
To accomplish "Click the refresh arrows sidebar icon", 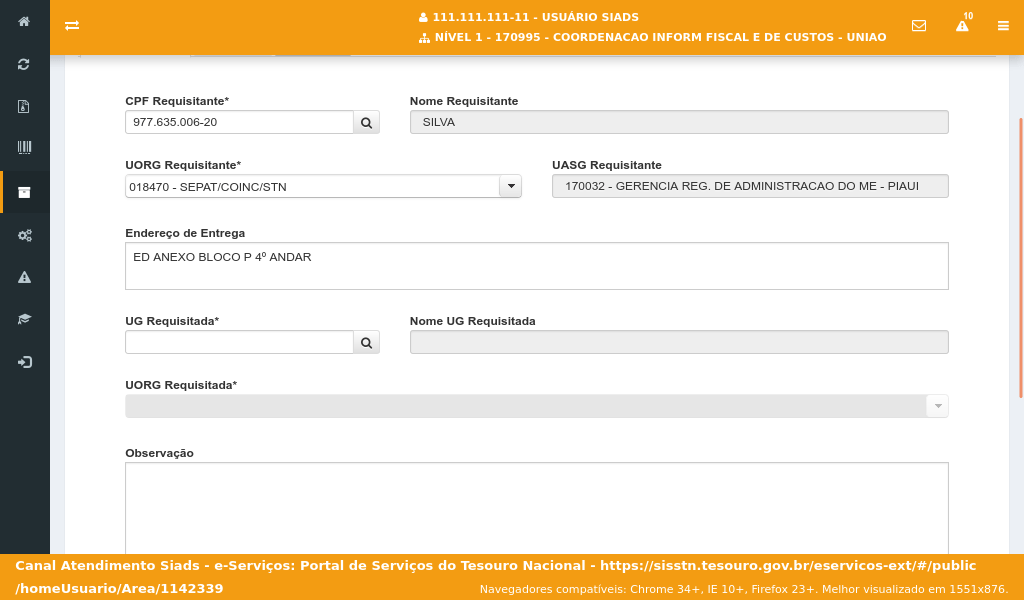I will (24, 64).
